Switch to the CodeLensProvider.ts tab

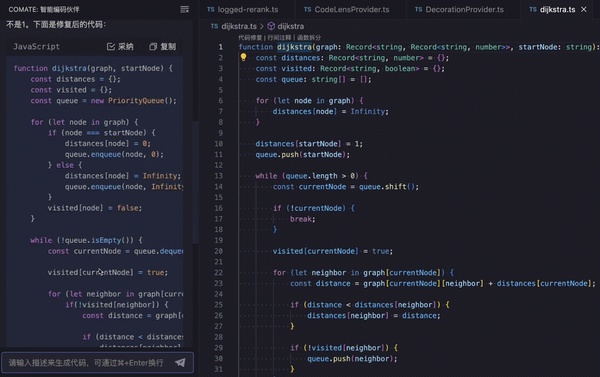(x=346, y=10)
